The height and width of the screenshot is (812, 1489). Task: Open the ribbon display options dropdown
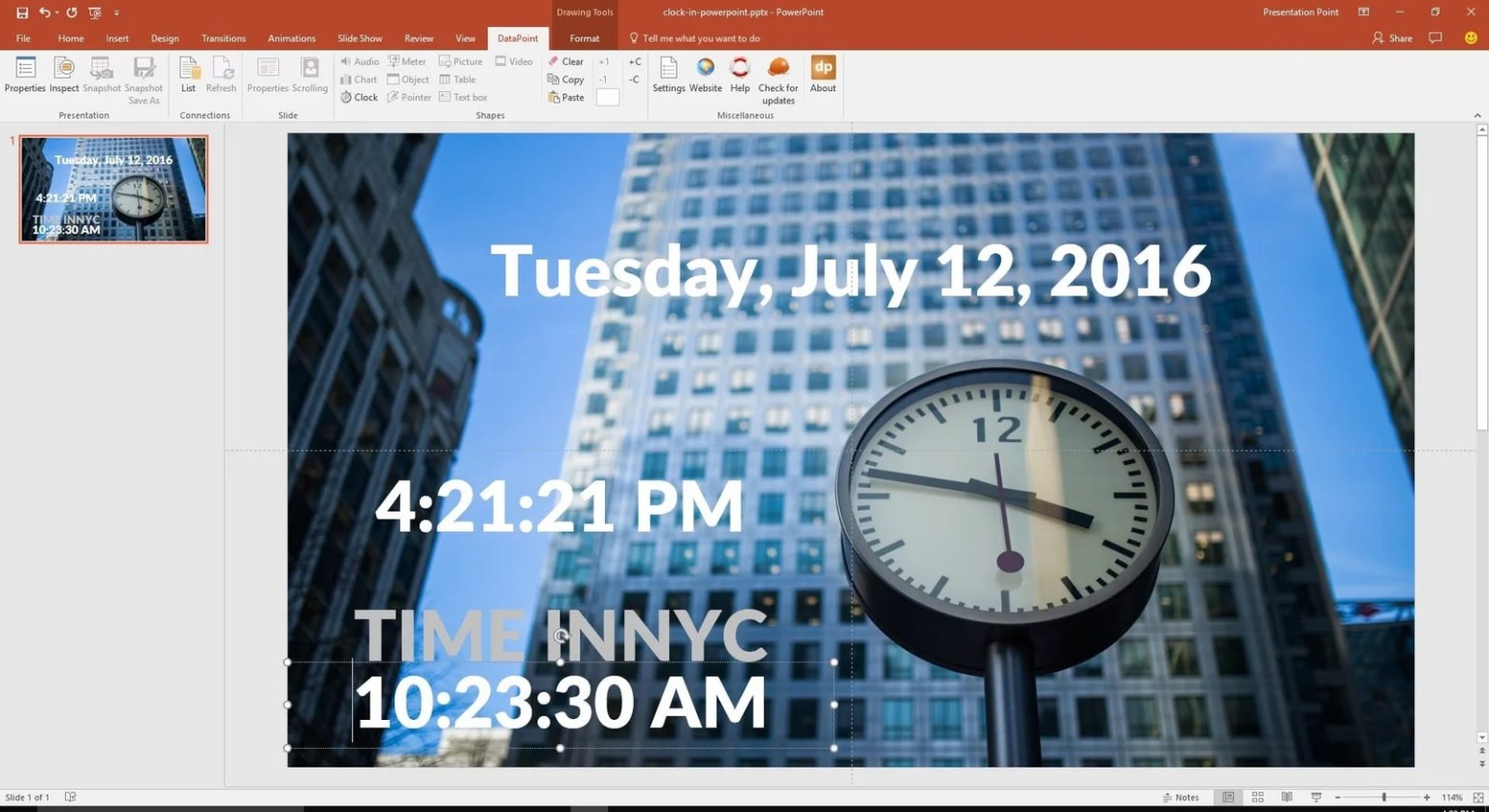(x=1363, y=12)
